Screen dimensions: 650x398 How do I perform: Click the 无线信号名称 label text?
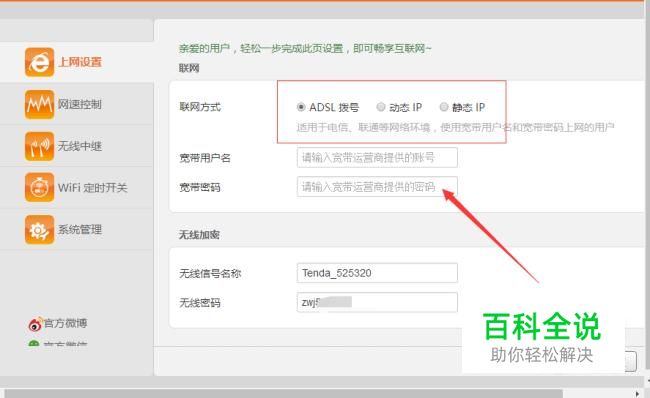tap(210, 274)
